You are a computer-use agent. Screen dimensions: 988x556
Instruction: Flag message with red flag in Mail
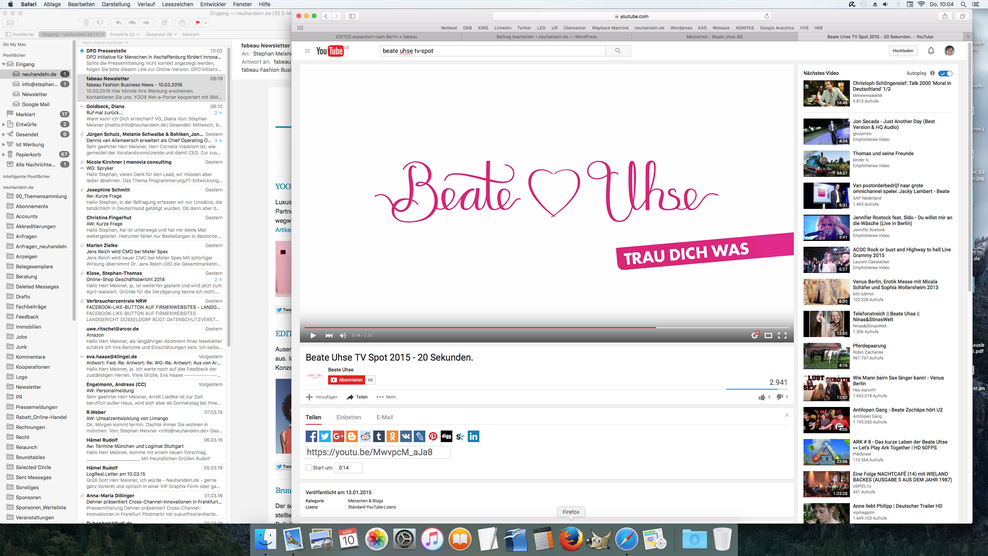pos(197,23)
